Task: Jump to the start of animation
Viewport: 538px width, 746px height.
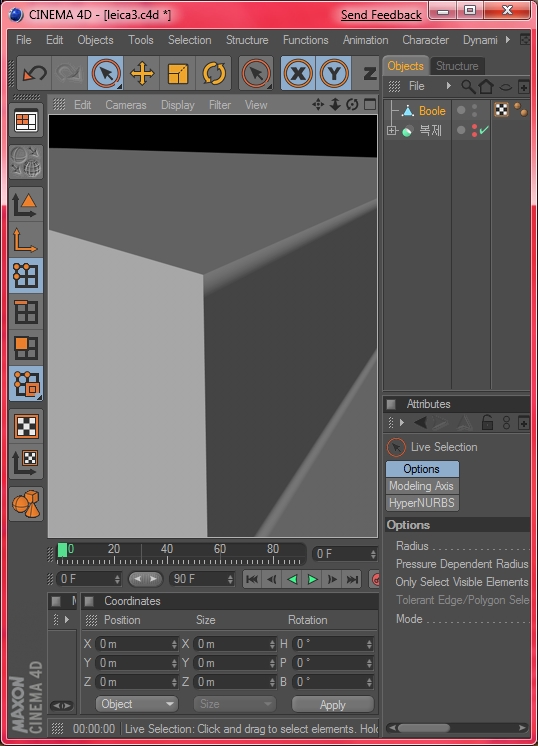Action: point(252,579)
